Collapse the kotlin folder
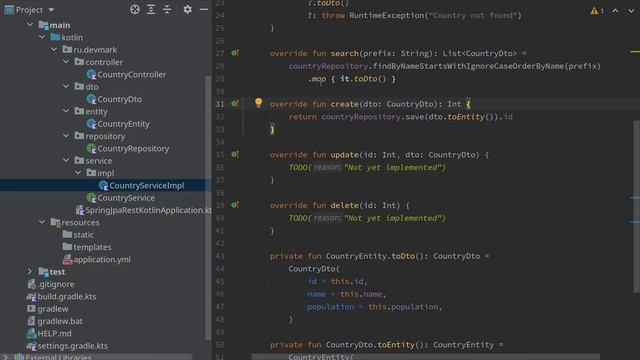 click(x=42, y=37)
